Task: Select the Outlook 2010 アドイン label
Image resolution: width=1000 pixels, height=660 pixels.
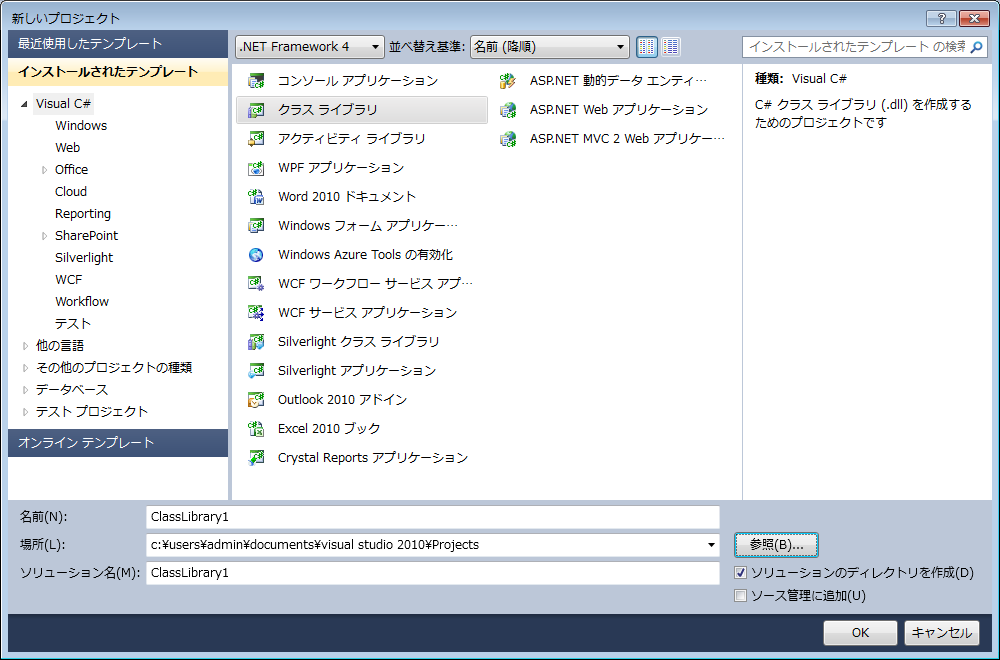Action: pos(342,399)
